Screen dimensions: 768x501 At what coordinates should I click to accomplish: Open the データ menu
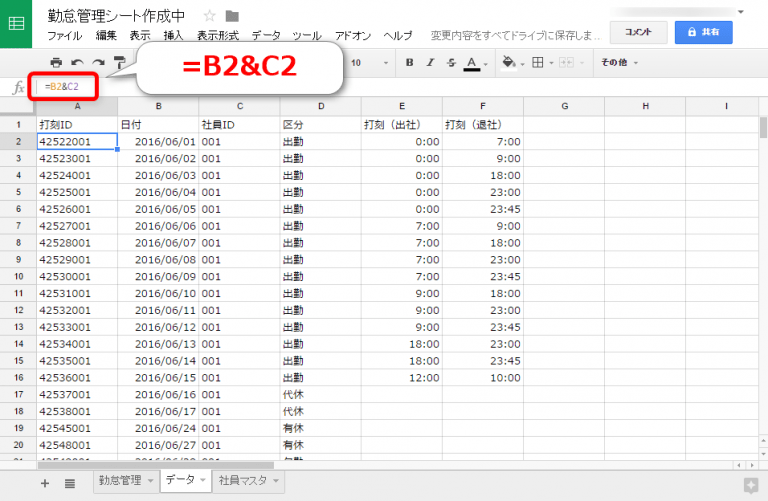(x=266, y=35)
